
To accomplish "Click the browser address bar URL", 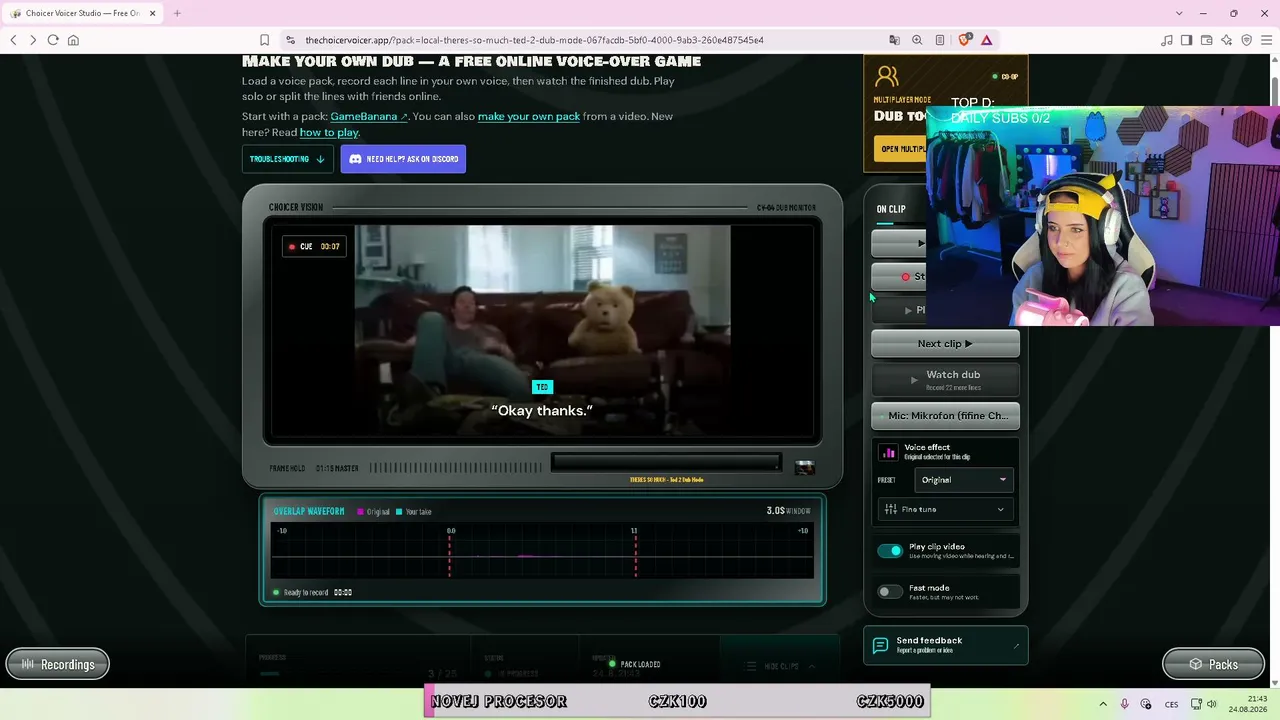I will pyautogui.click(x=535, y=40).
